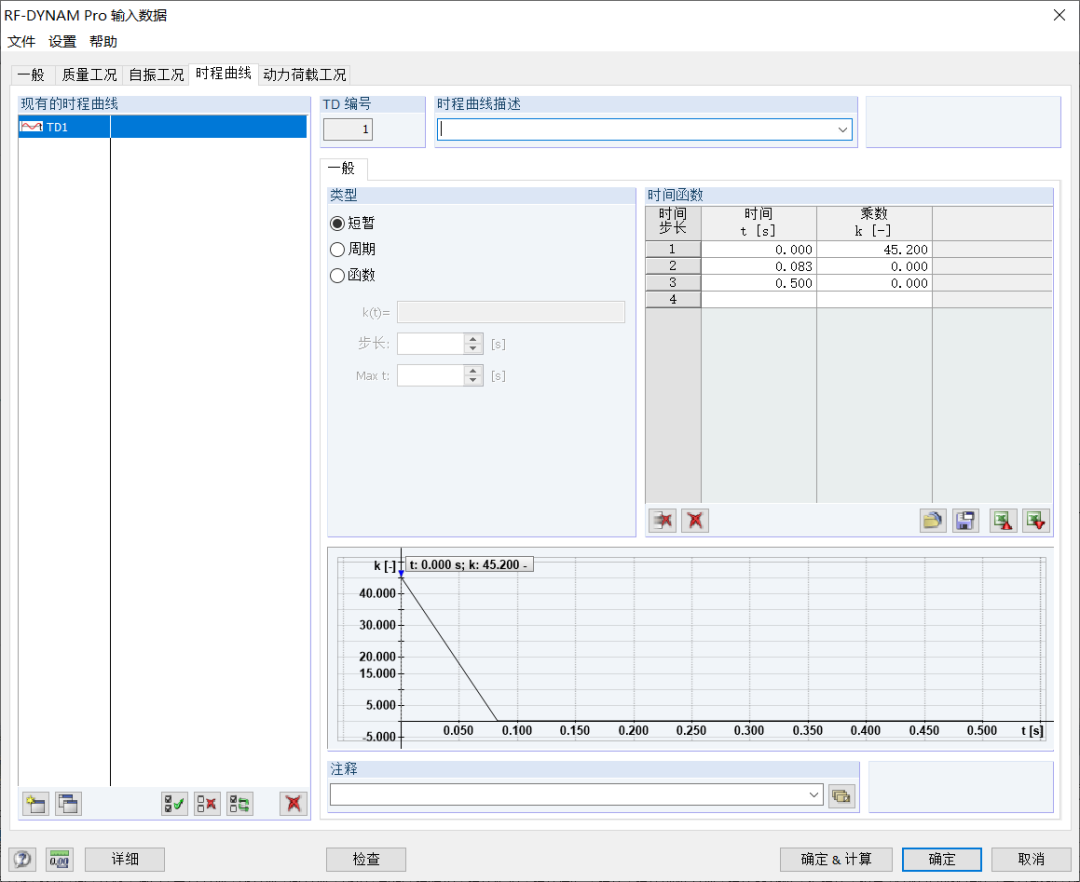Click the deselect all icon in list toolbar
This screenshot has width=1080, height=882.
tap(207, 804)
